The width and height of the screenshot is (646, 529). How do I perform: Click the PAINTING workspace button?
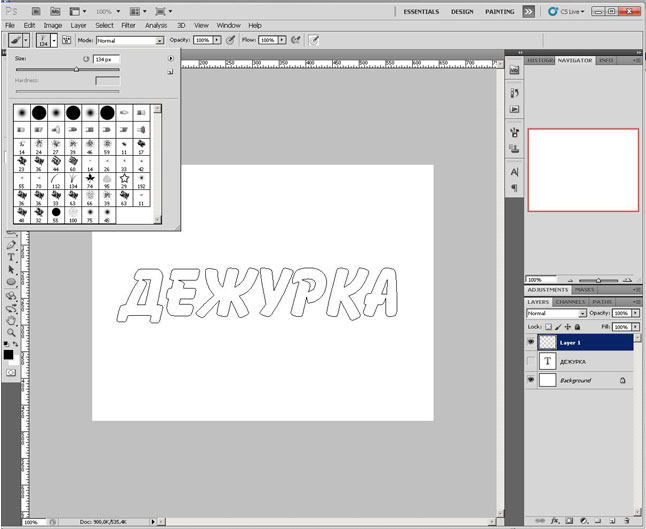click(x=500, y=10)
